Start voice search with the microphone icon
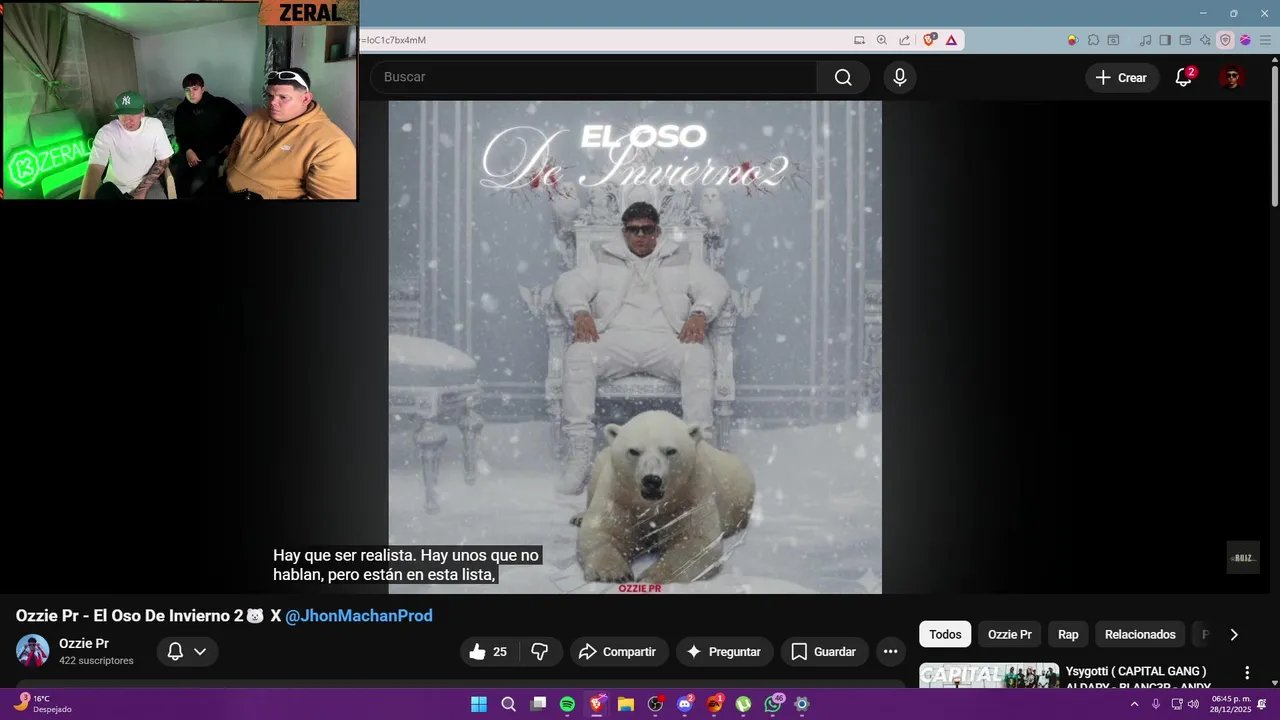Image resolution: width=1280 pixels, height=720 pixels. pyautogui.click(x=900, y=77)
